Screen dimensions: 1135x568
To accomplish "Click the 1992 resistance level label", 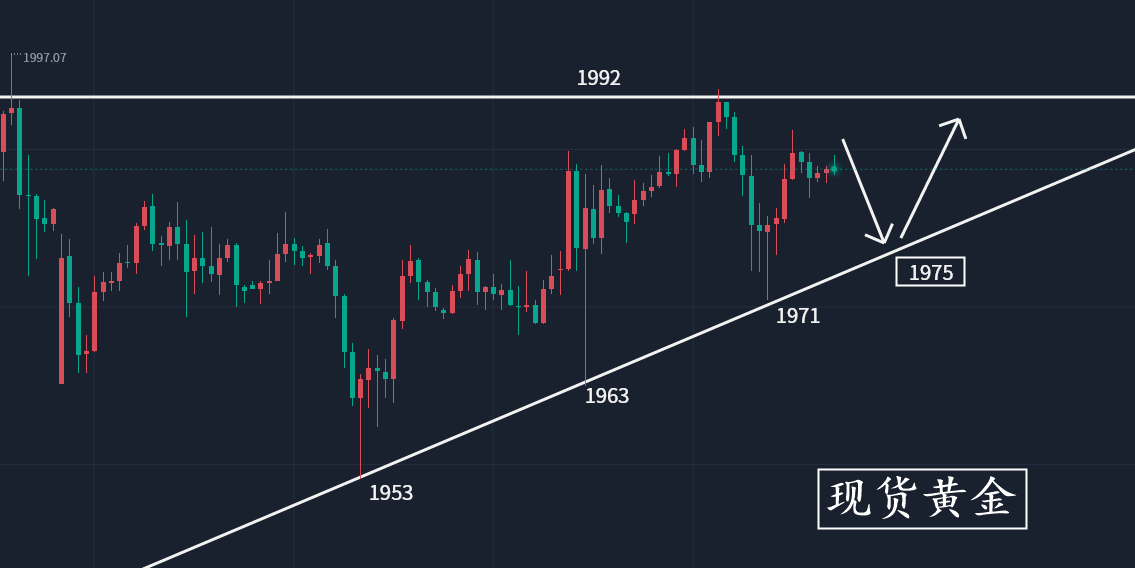I will pos(598,78).
